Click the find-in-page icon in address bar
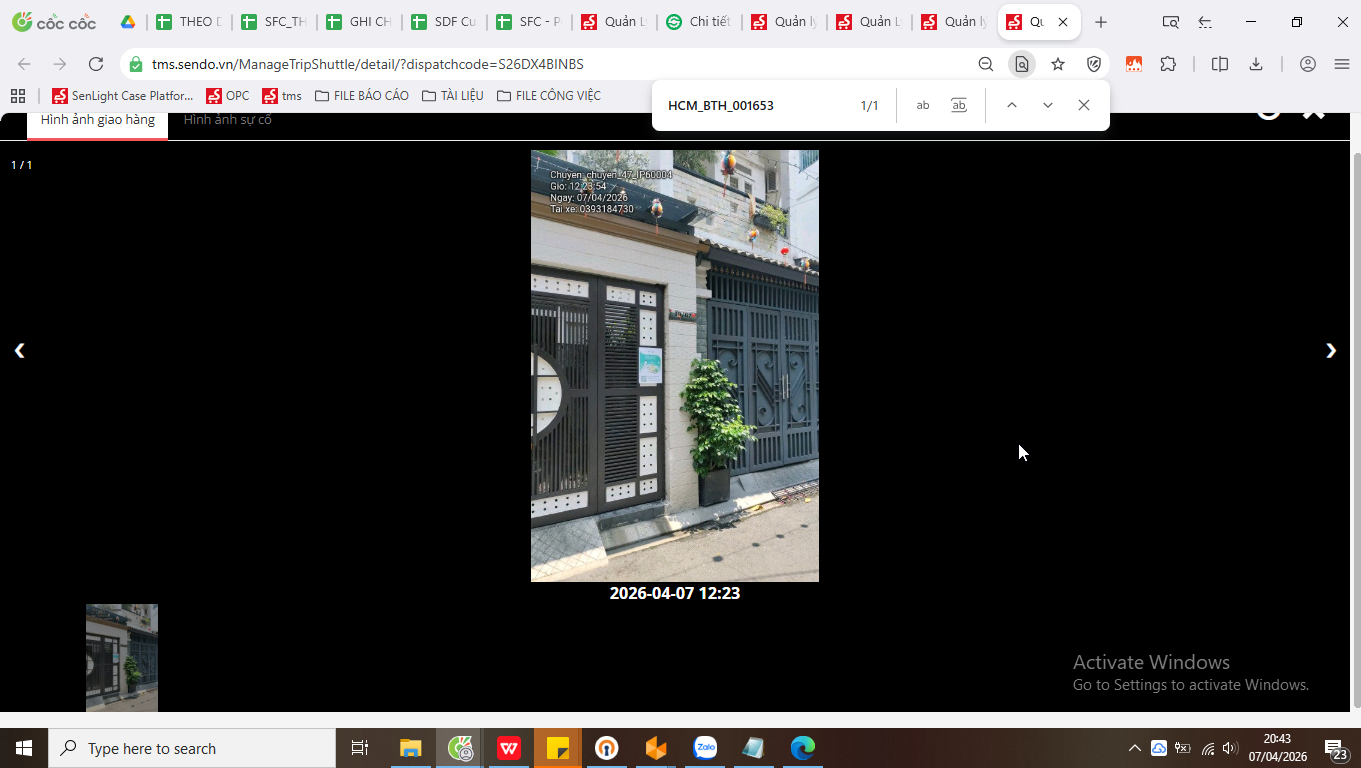Screen dimensions: 1361x768 coord(1022,64)
